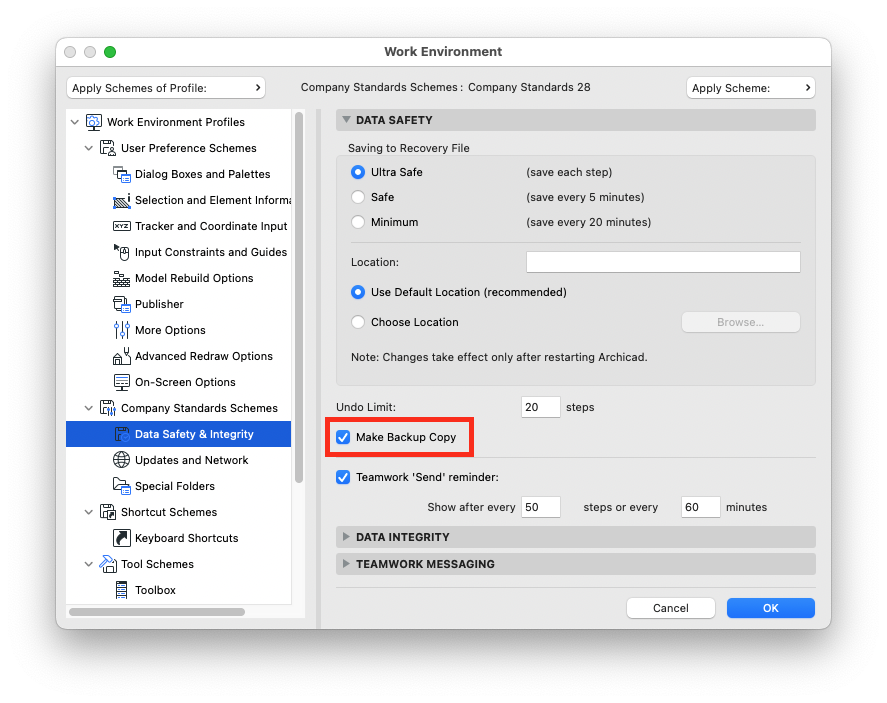Select Tracker and Coordinate Input item
Viewport: 887px width, 703px height.
click(x=211, y=226)
